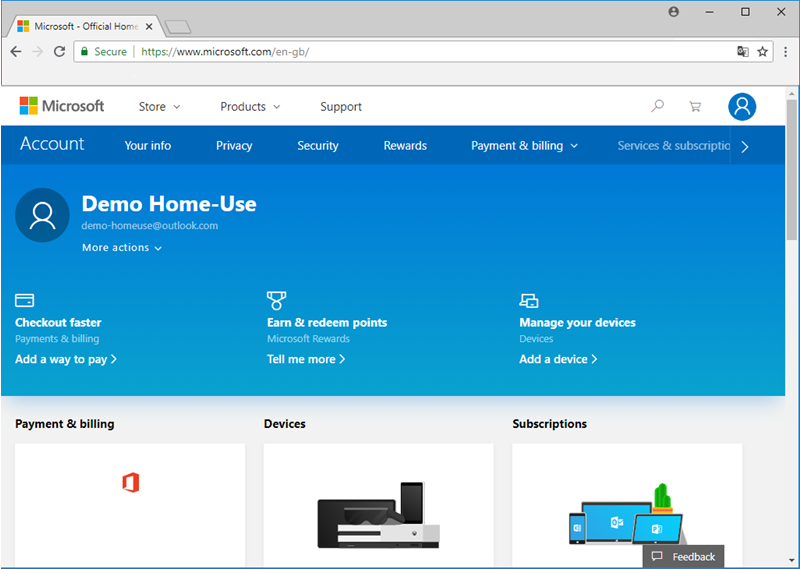Click the Payment & billing section heading
Viewport: 800px width, 569px height.
coord(65,424)
